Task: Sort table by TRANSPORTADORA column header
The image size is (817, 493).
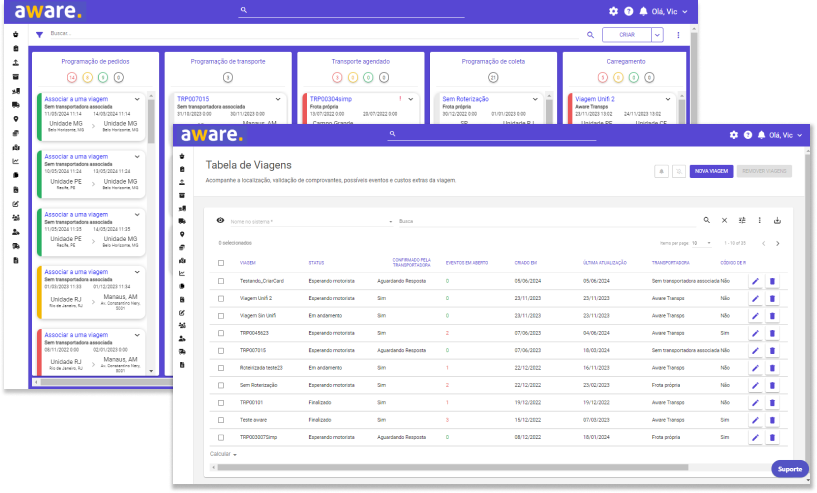Action: coord(671,263)
